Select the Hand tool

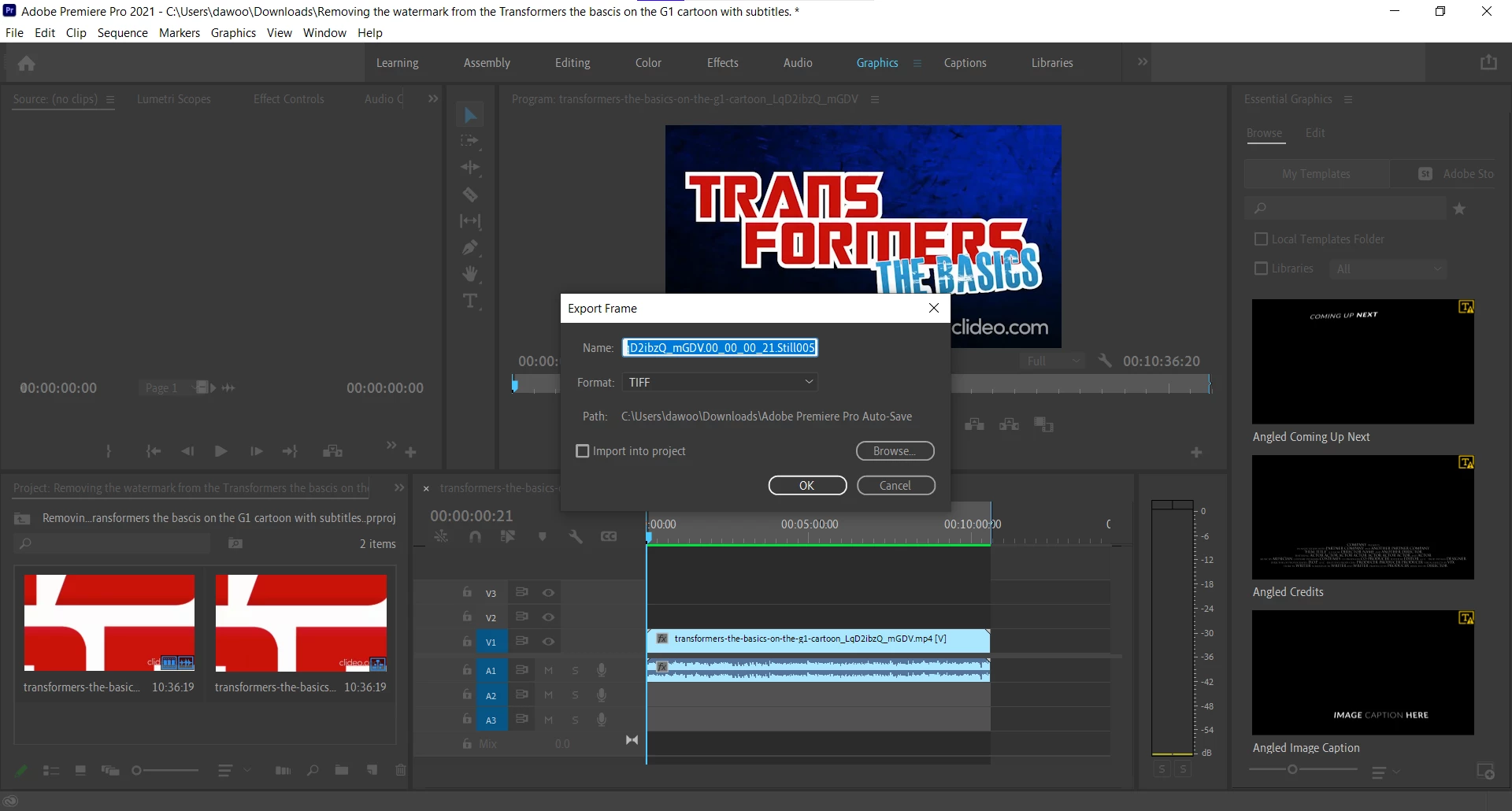(x=470, y=274)
